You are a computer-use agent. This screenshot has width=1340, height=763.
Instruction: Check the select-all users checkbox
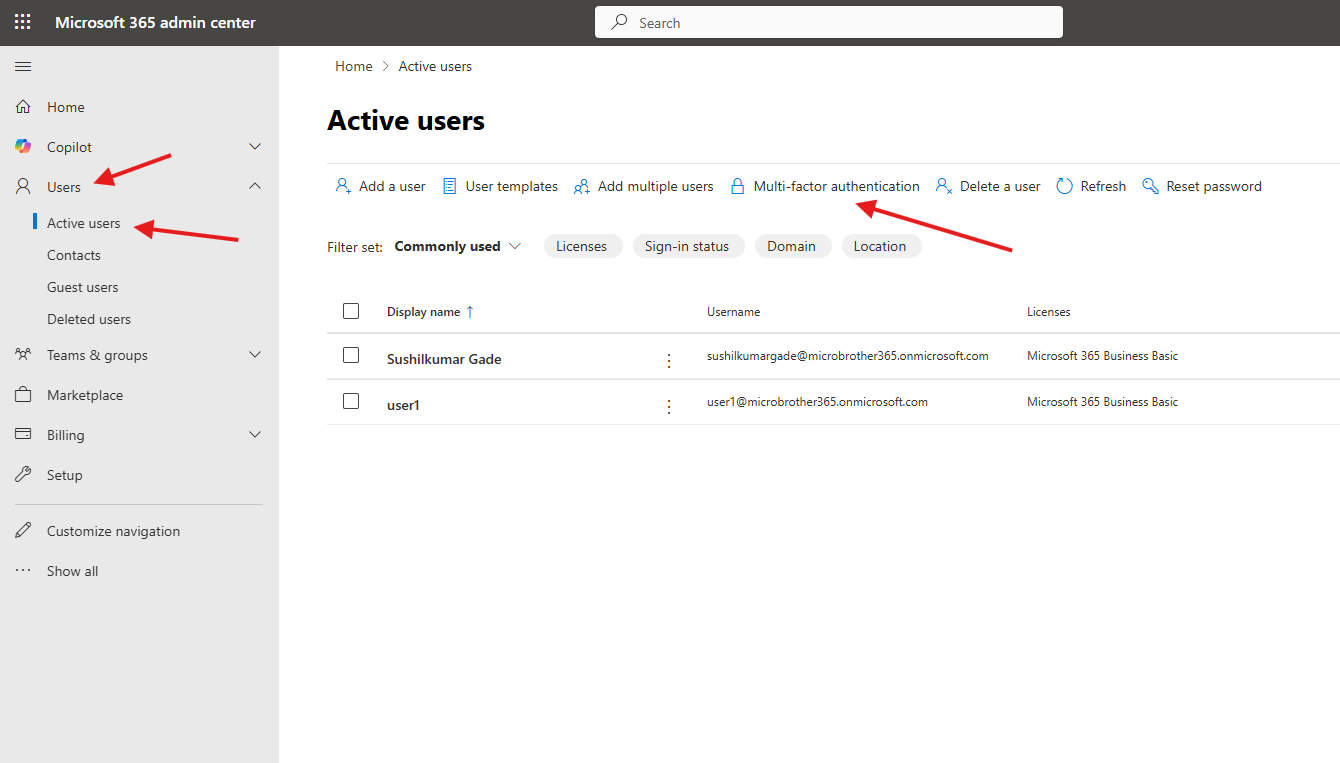coord(351,311)
